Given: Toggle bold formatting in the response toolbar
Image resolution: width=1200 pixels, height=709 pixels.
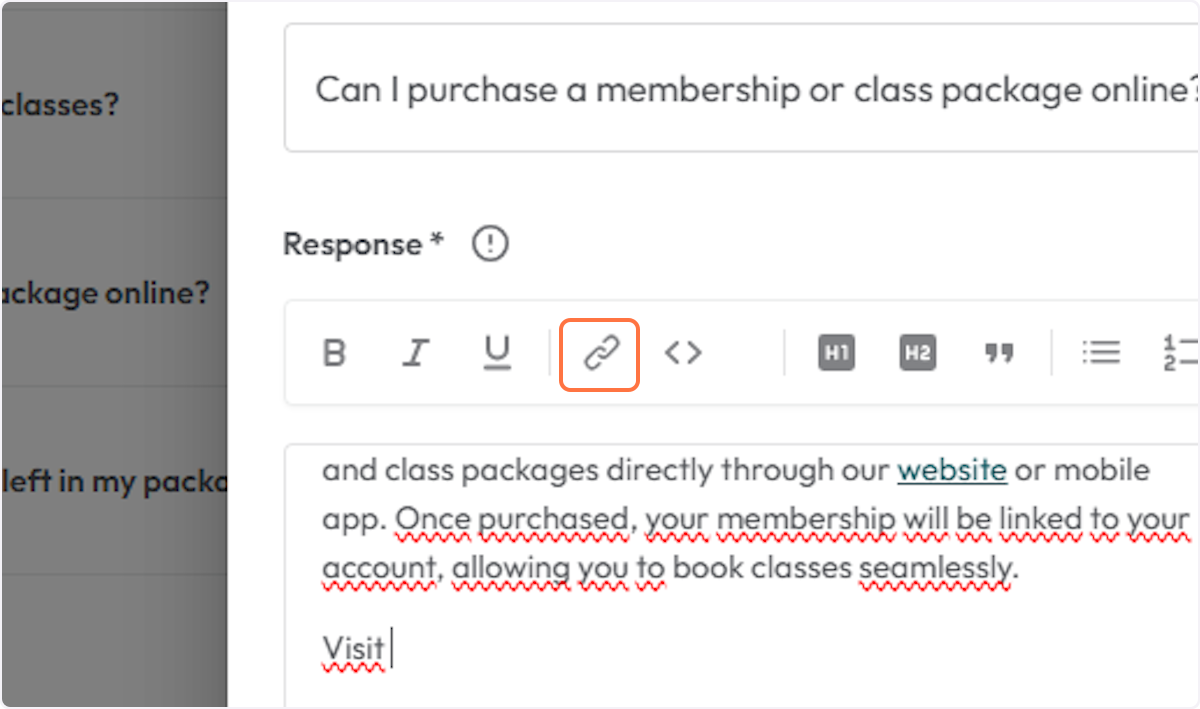Looking at the screenshot, I should 335,353.
